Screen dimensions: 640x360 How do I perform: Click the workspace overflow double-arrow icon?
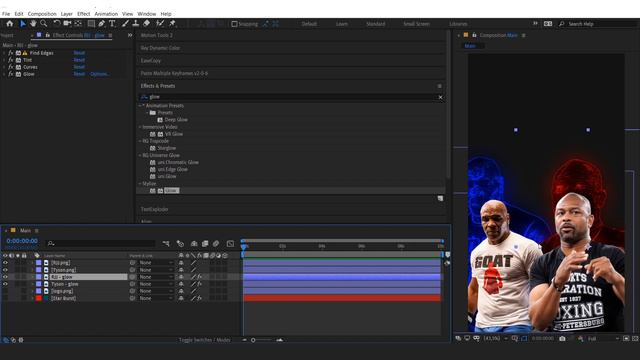tap(535, 24)
